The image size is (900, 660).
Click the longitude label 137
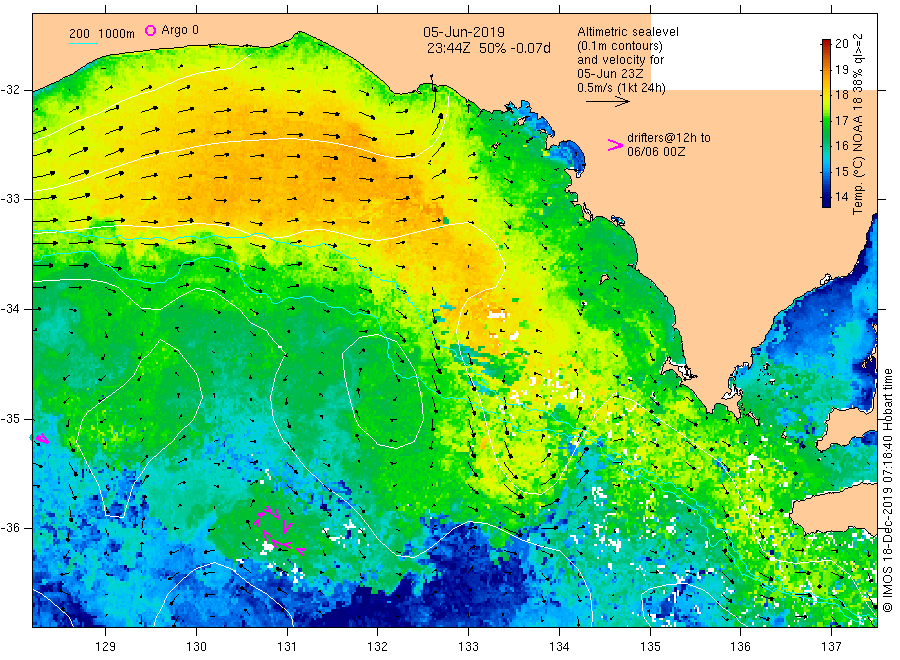(x=832, y=647)
